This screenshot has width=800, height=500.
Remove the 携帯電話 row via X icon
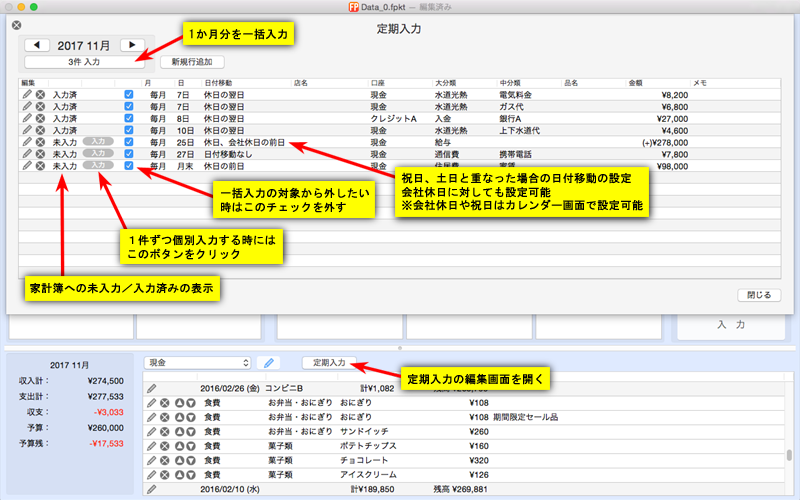40,154
